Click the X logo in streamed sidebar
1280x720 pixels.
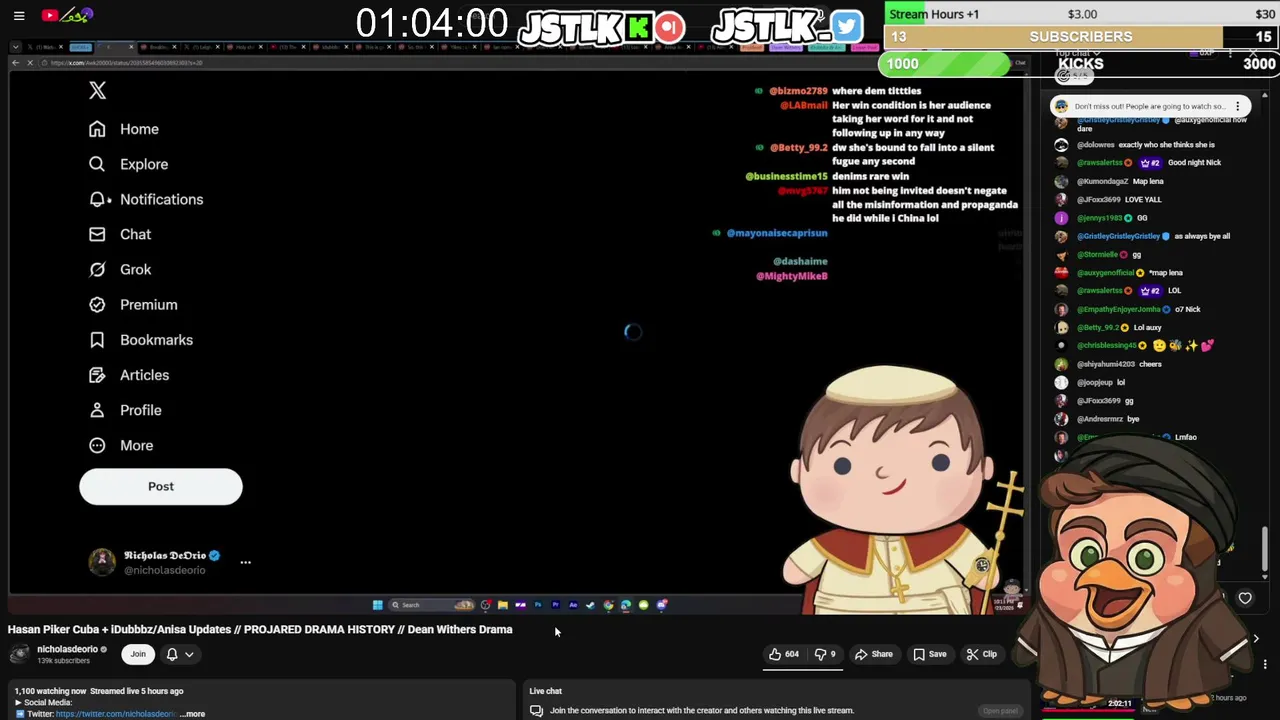click(97, 91)
